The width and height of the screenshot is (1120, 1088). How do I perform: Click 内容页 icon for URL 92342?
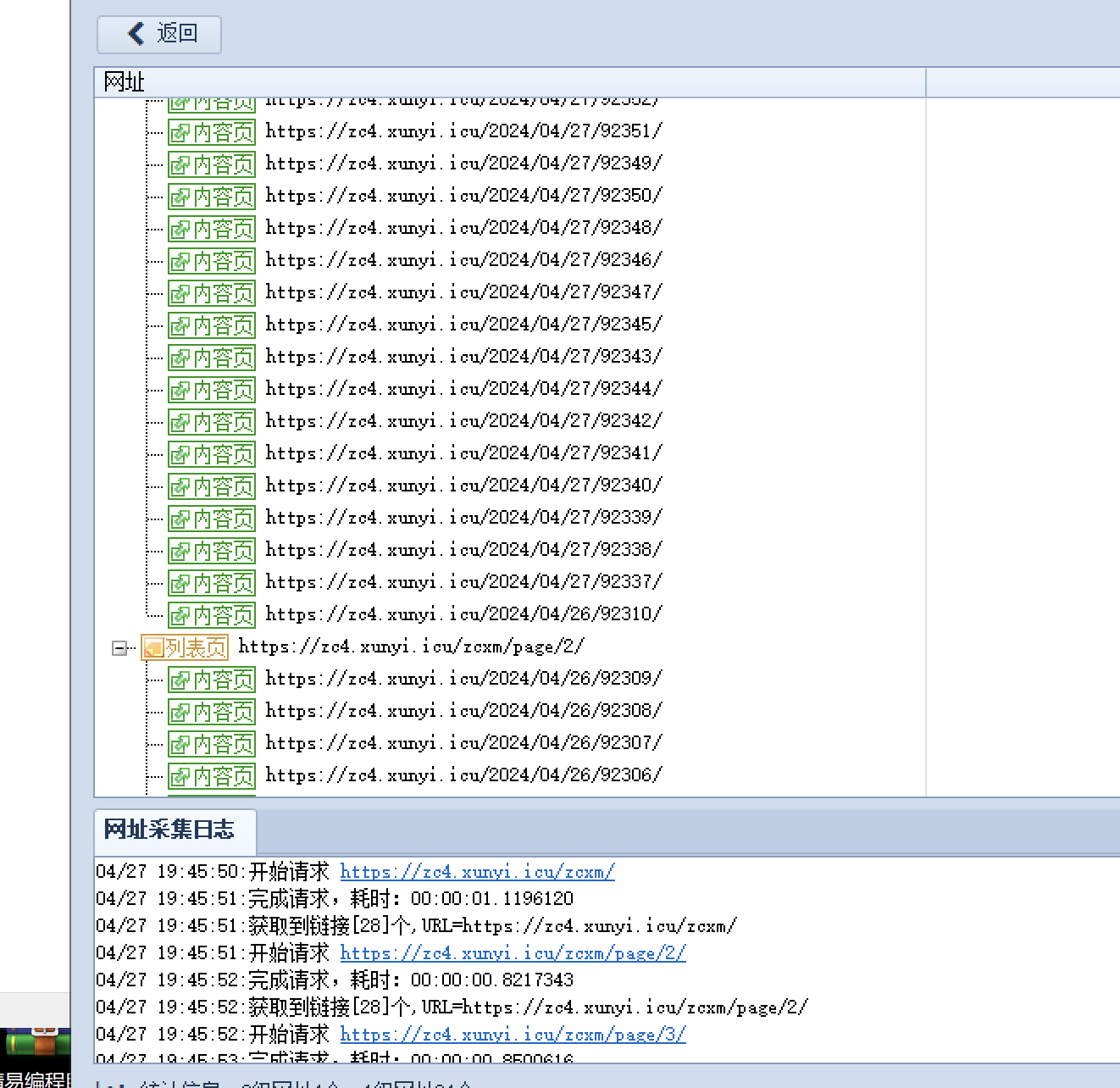(x=212, y=422)
